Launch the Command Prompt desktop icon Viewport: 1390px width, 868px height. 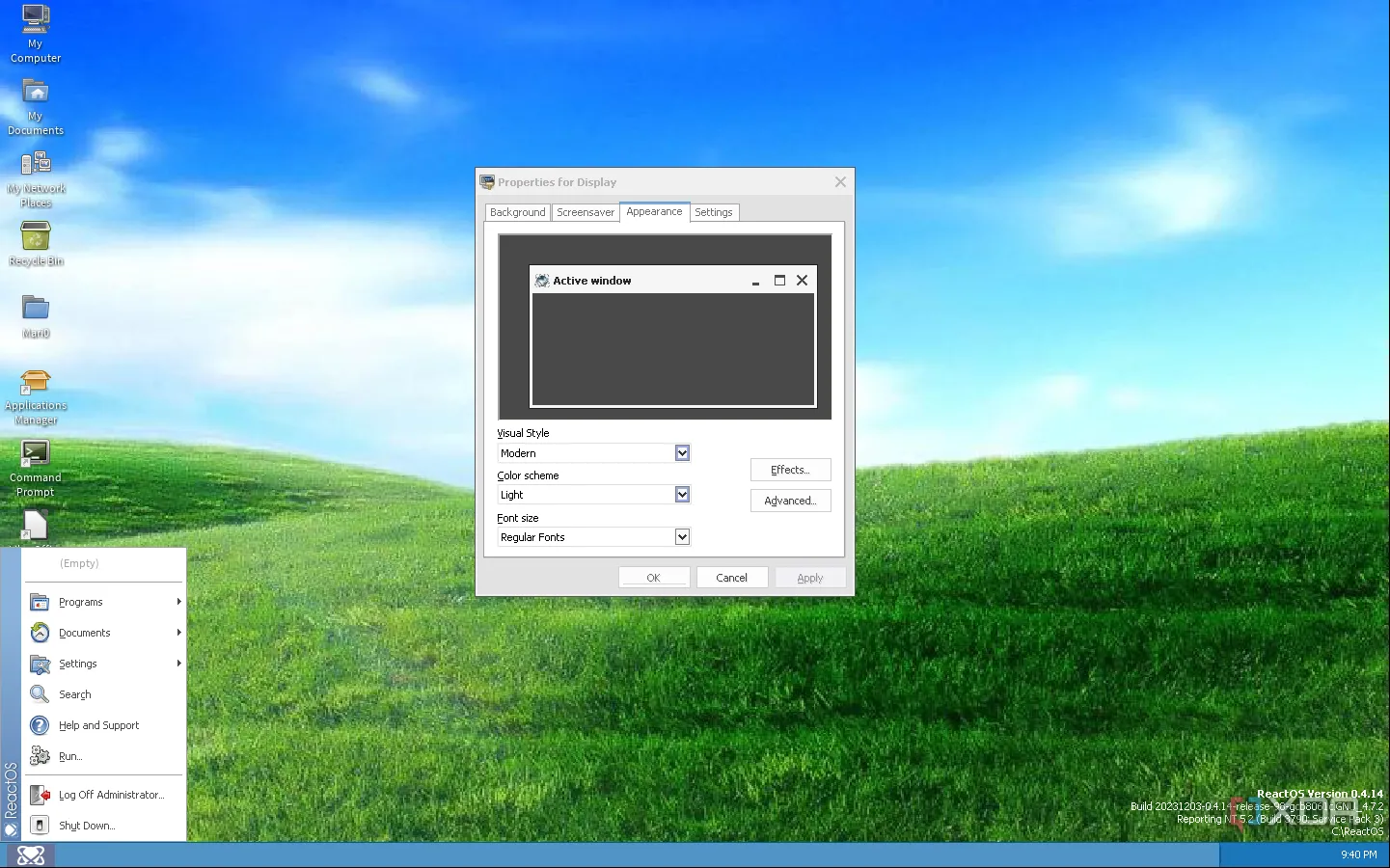(36, 453)
